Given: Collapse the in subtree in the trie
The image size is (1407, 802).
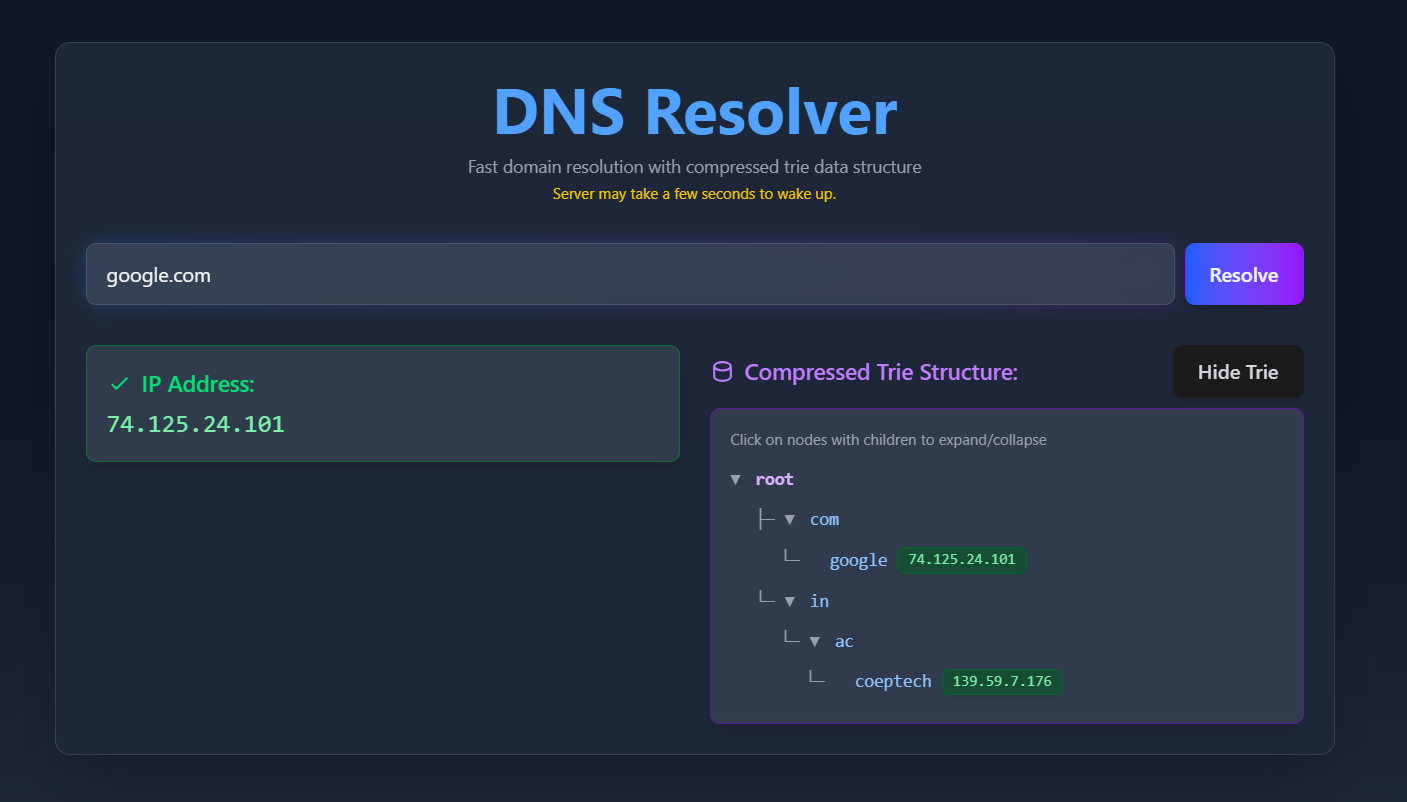Looking at the screenshot, I should click(x=819, y=600).
